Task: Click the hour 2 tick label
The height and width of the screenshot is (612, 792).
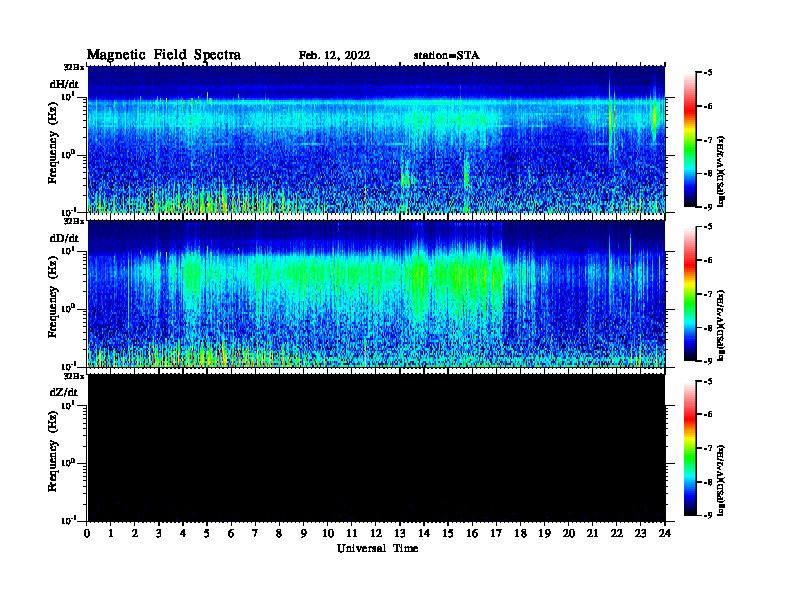Action: [x=135, y=534]
